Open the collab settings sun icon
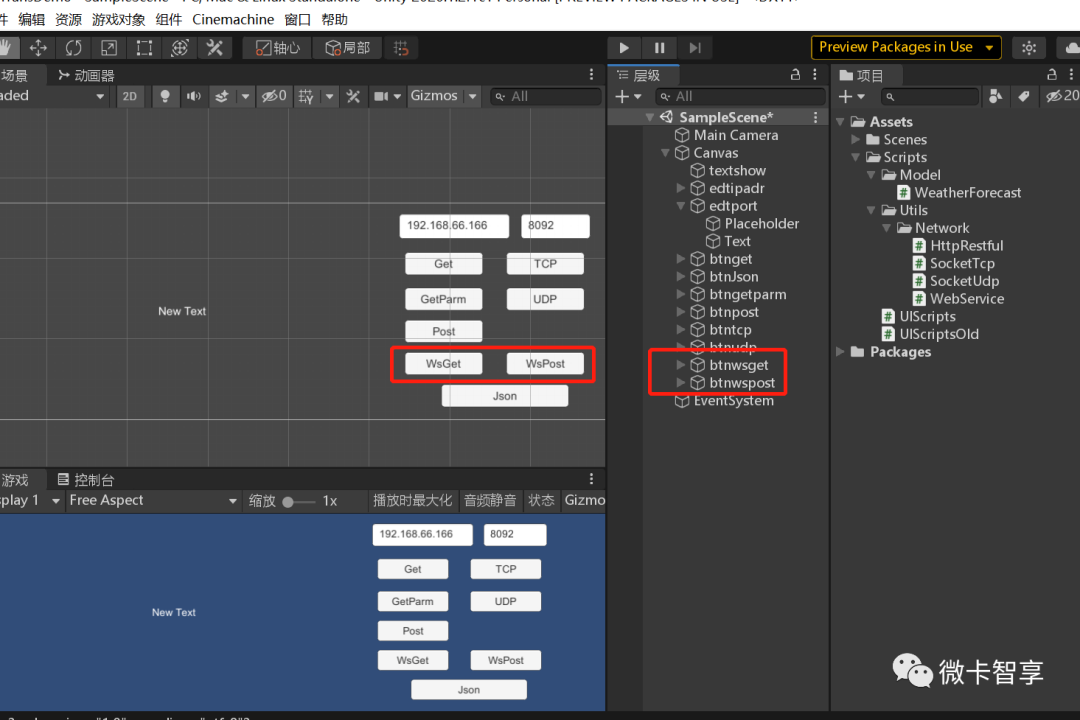Image resolution: width=1080 pixels, height=720 pixels. point(1029,48)
